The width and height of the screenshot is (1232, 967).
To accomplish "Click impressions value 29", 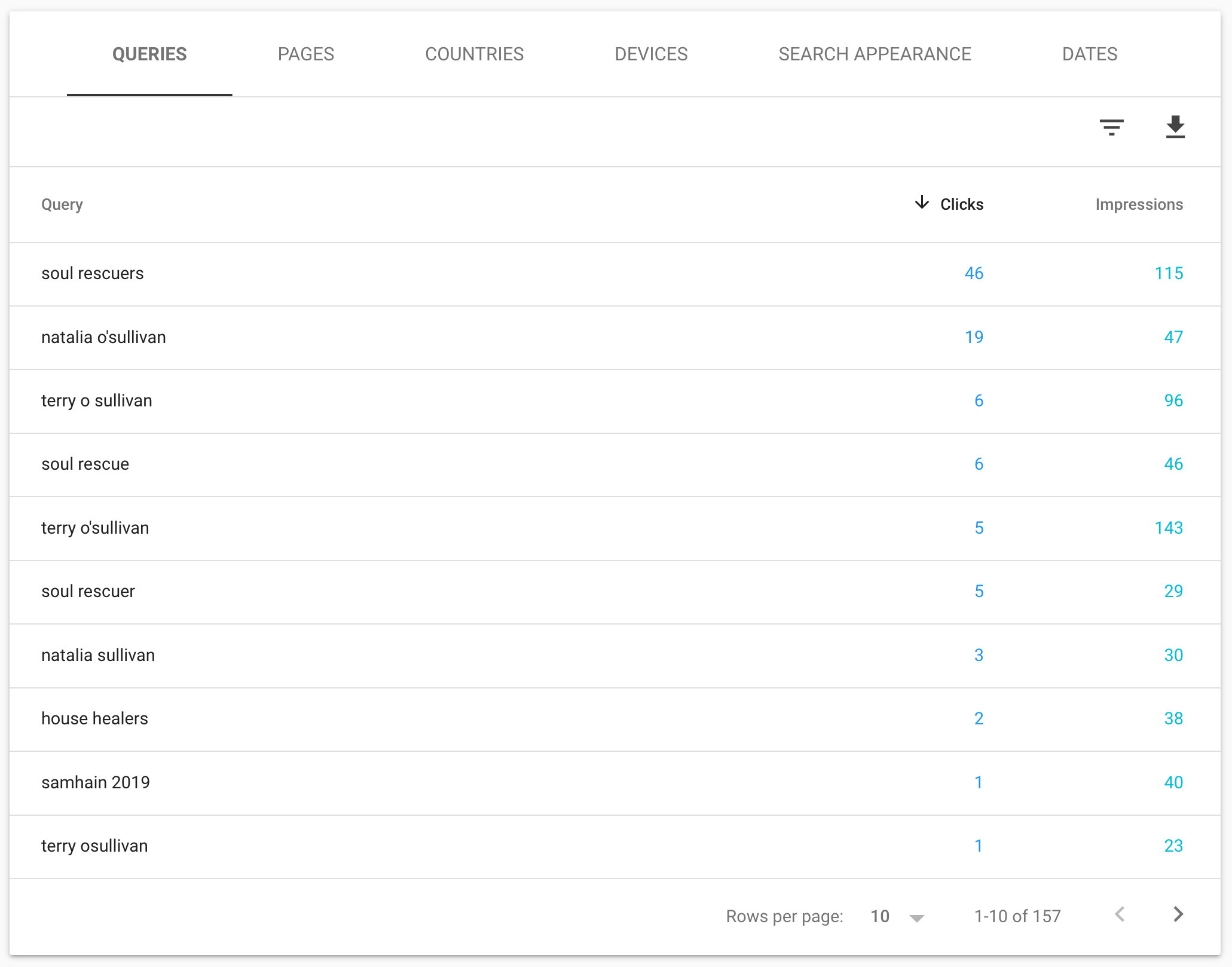I will pos(1173,591).
